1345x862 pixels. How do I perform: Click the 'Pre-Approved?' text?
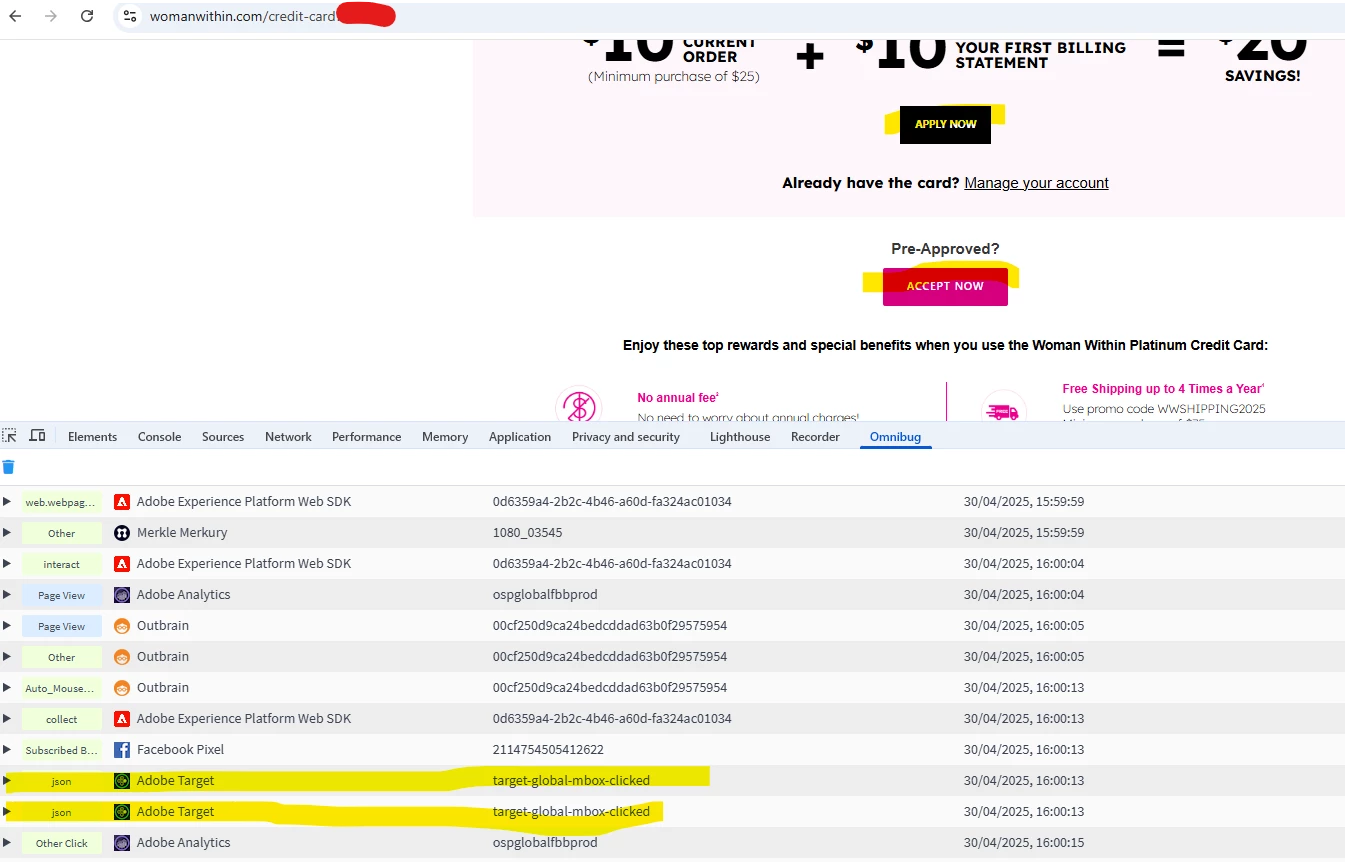pyautogui.click(x=945, y=249)
